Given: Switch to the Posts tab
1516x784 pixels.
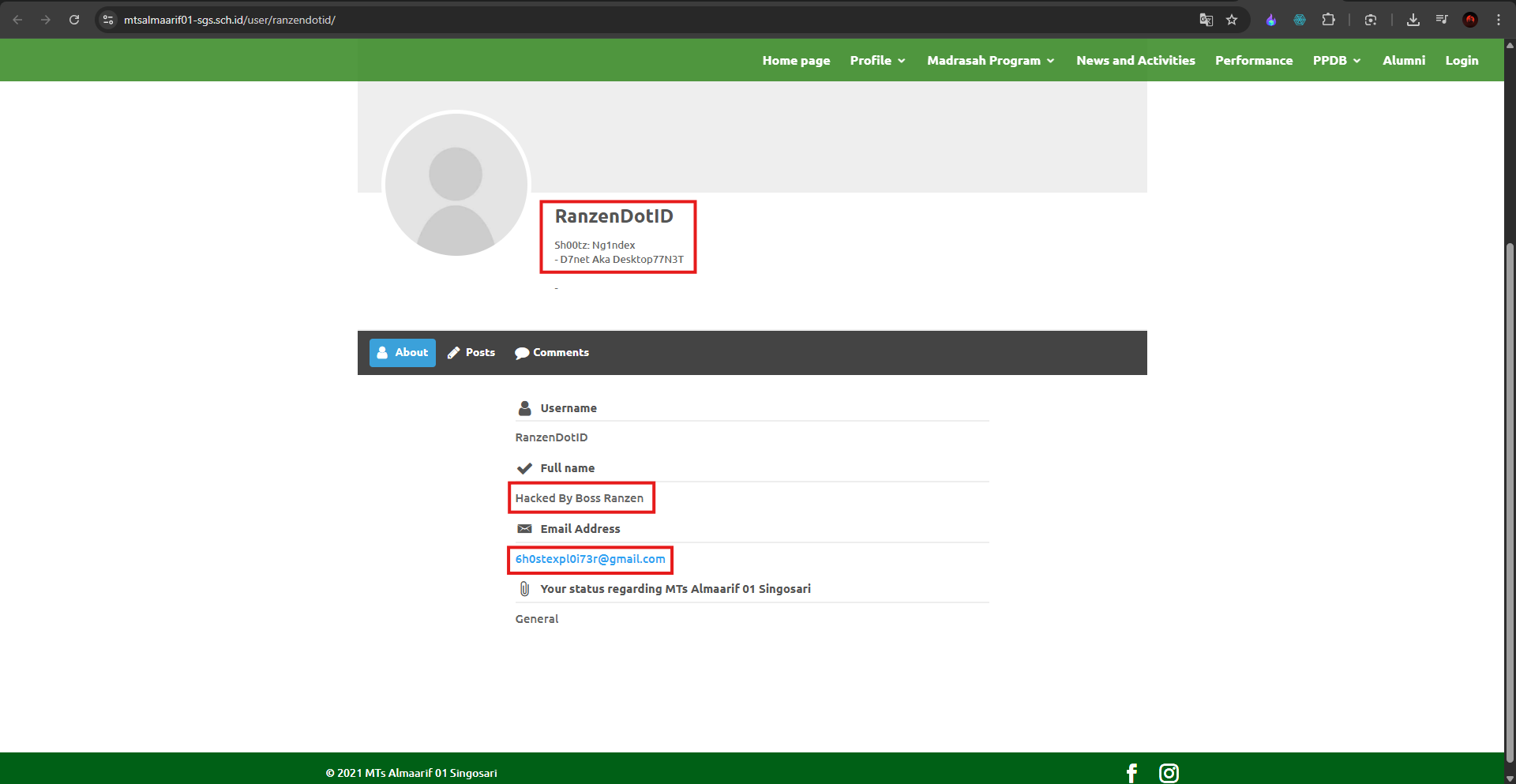Looking at the screenshot, I should (x=471, y=353).
